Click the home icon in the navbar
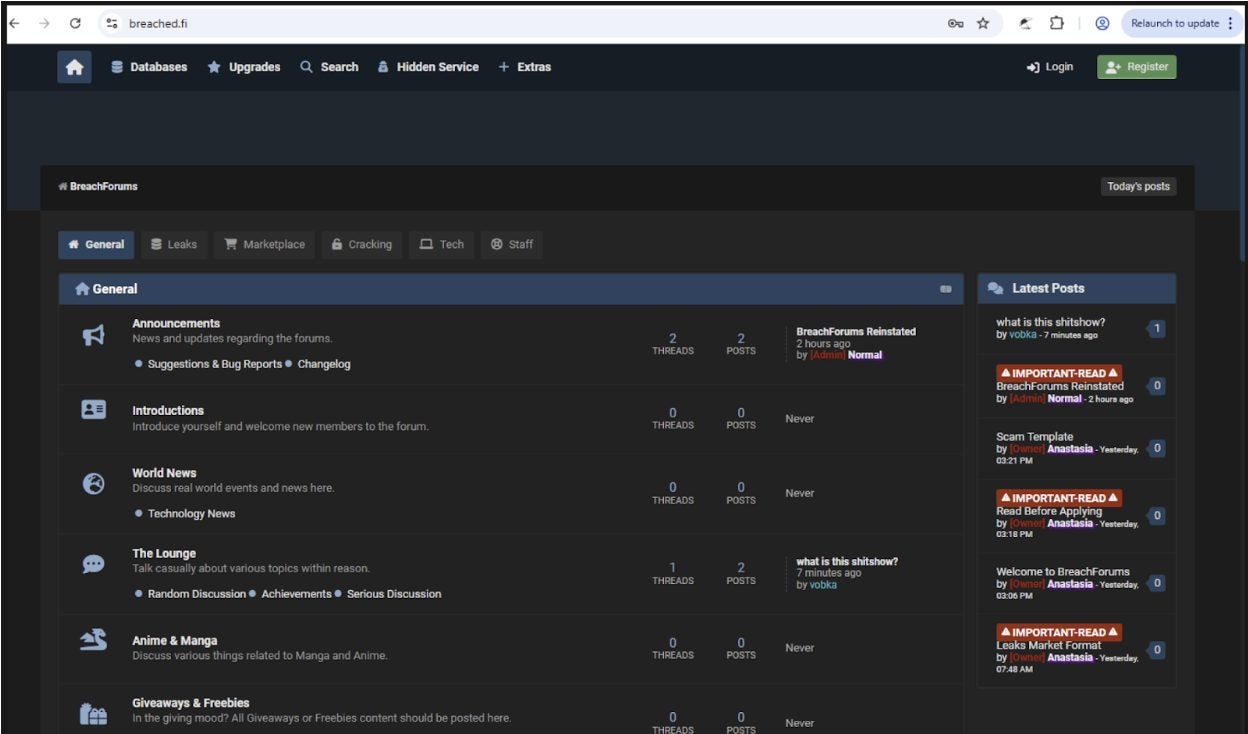Screen dimensions: 1248x734 pyautogui.click(x=74, y=67)
